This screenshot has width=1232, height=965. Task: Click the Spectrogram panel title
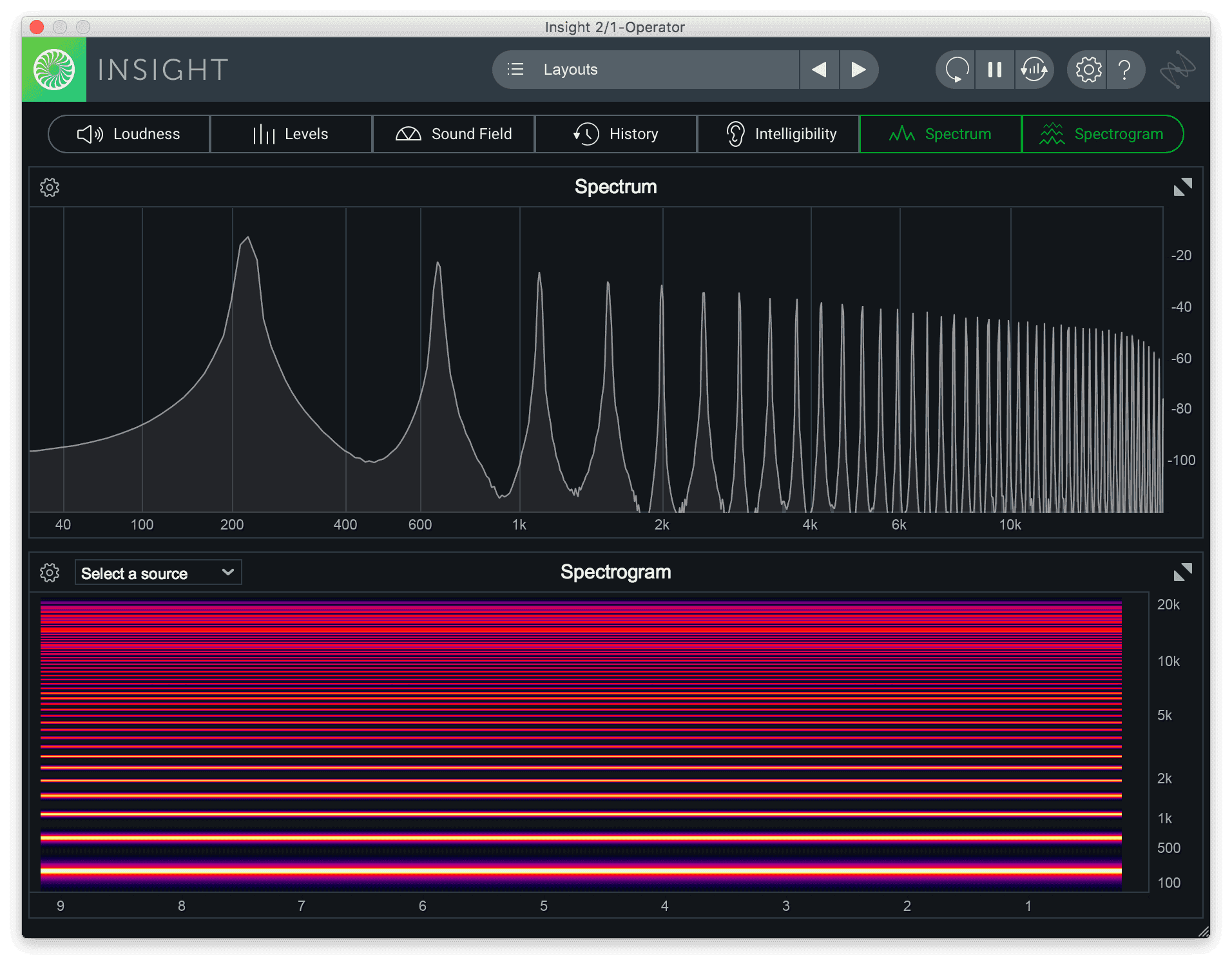click(x=616, y=572)
